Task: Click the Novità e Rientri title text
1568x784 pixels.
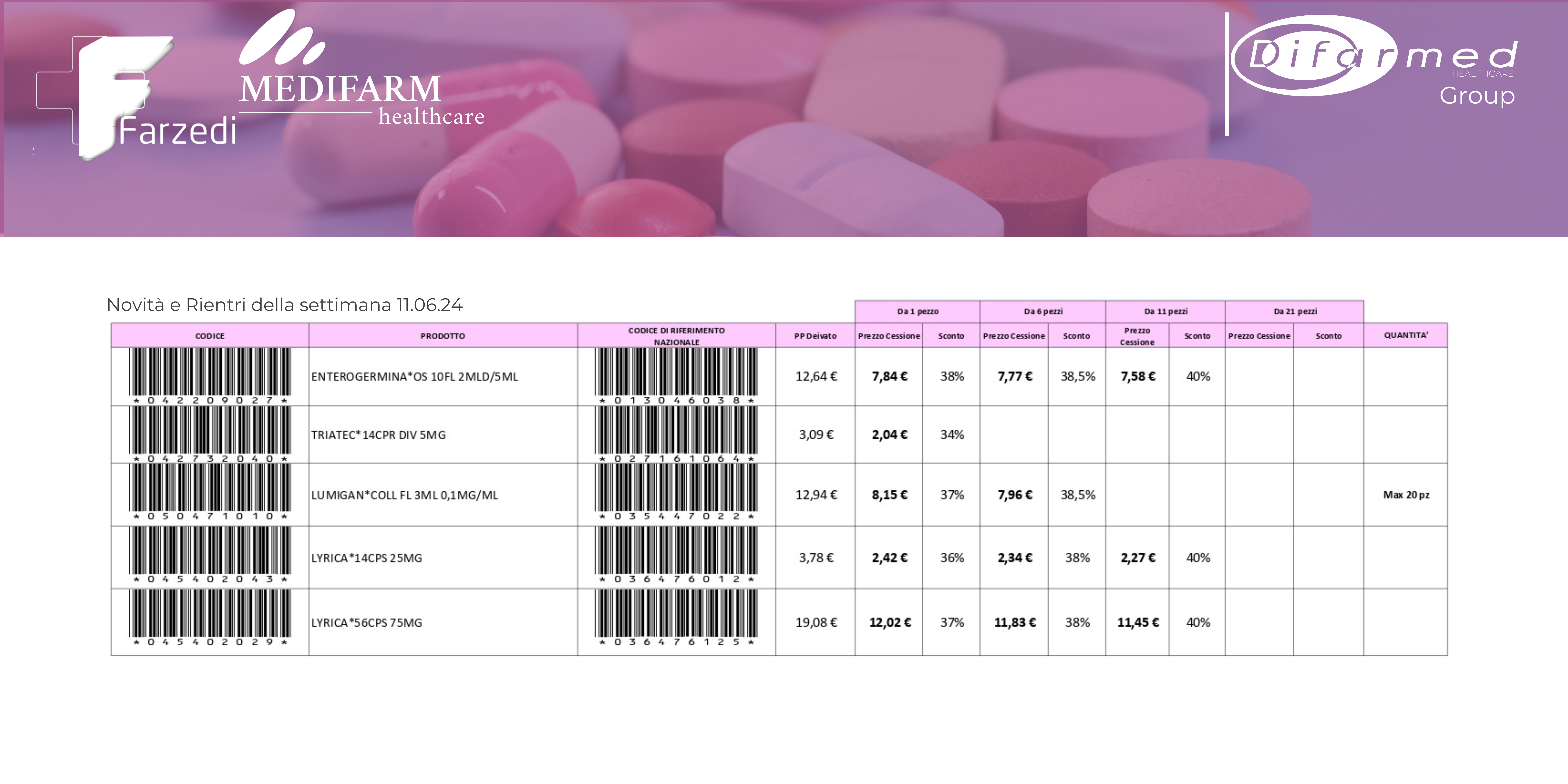Action: click(x=284, y=305)
